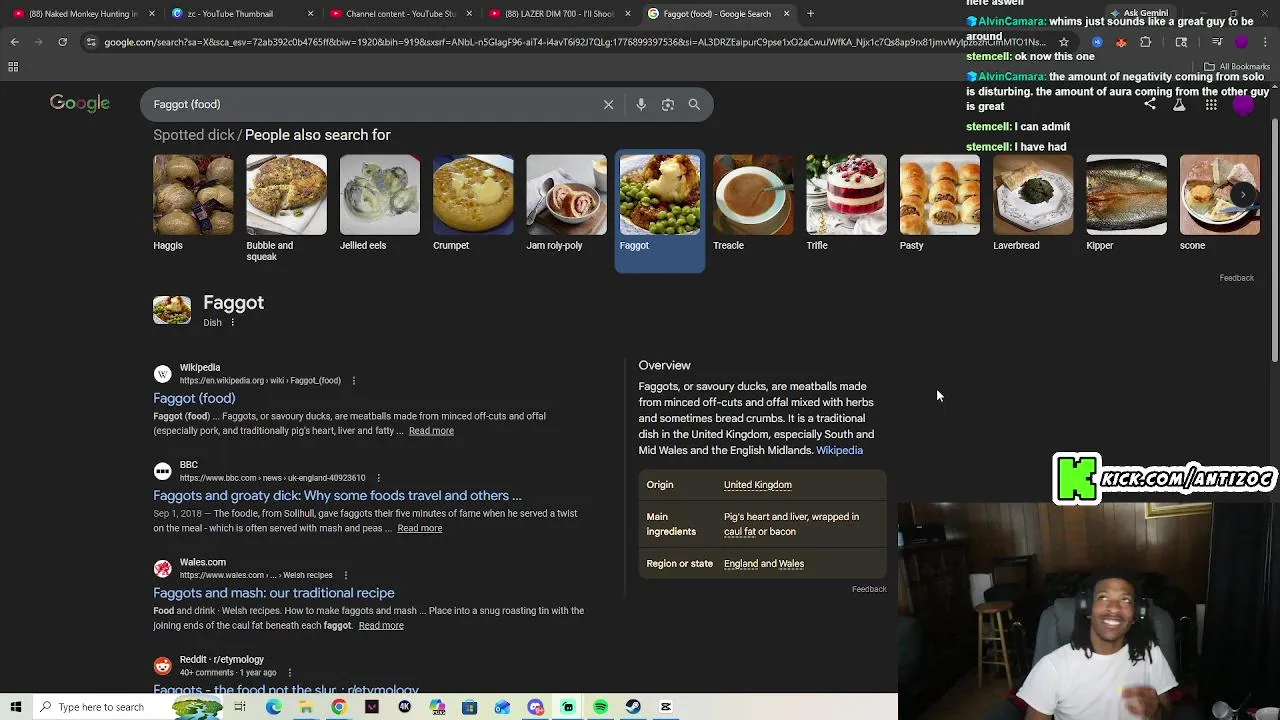
Task: Open the Faggot (food) Wikipedia link
Action: [x=194, y=398]
